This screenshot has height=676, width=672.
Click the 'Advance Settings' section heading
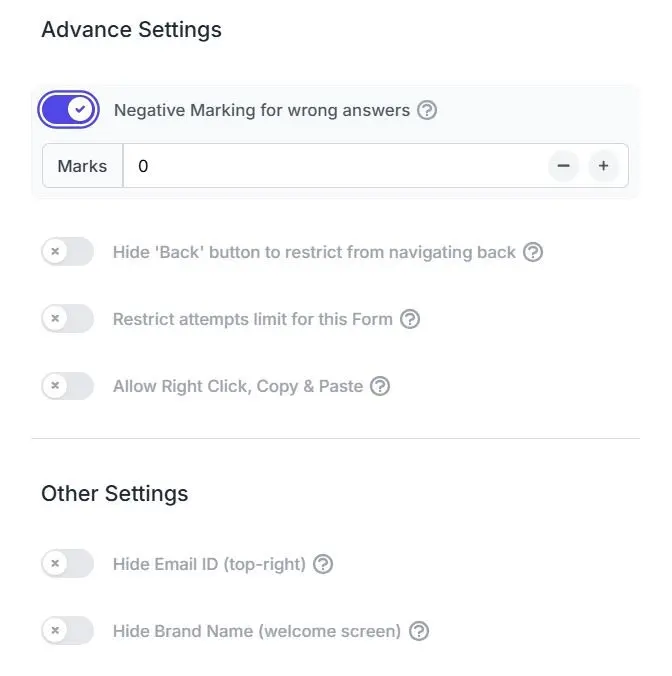point(131,30)
